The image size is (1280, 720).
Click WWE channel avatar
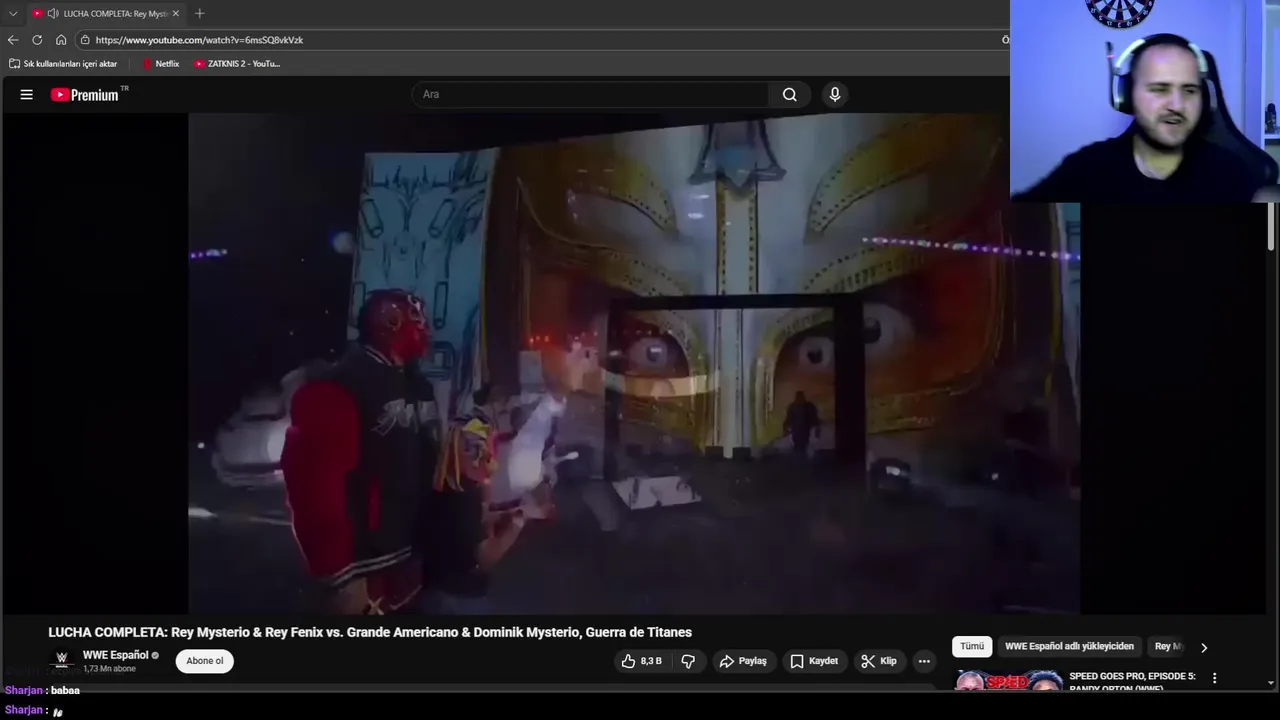coord(61,660)
